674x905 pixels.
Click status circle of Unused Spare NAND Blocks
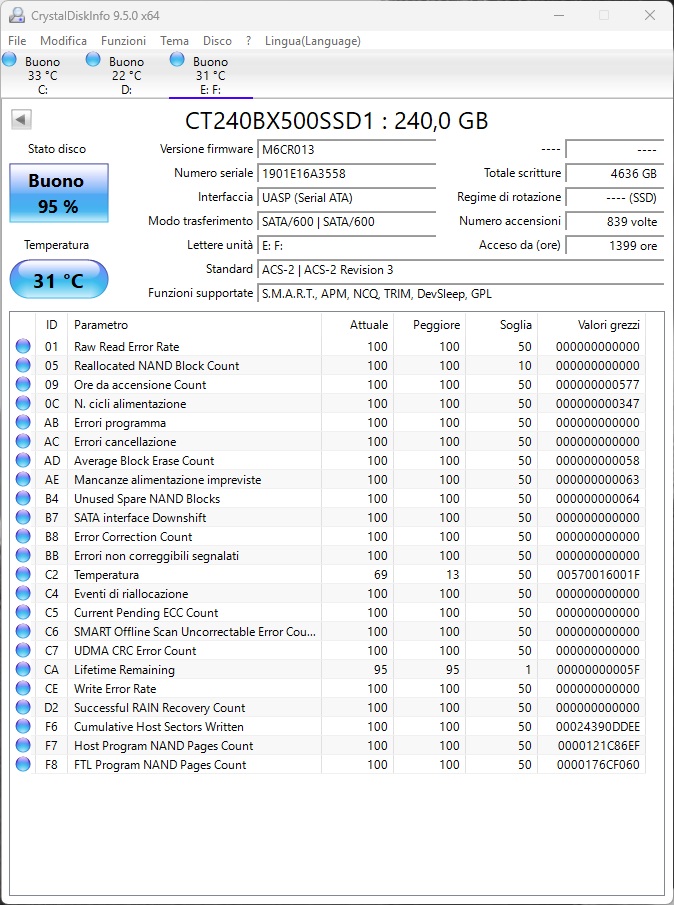point(23,499)
